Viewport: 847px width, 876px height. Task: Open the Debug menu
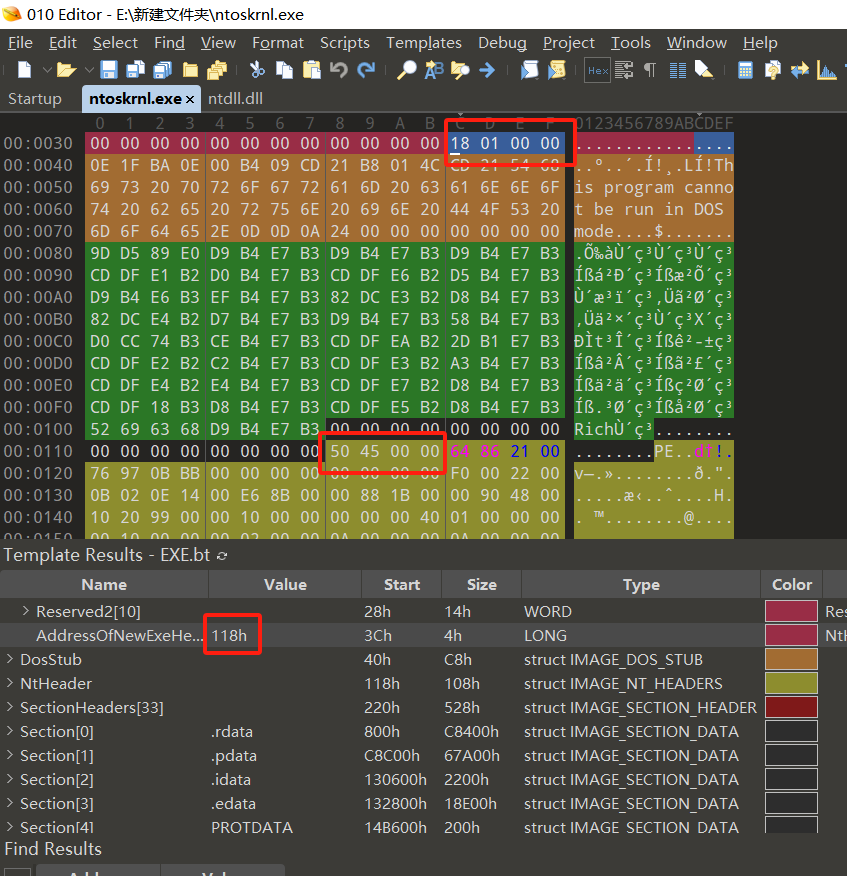click(502, 43)
